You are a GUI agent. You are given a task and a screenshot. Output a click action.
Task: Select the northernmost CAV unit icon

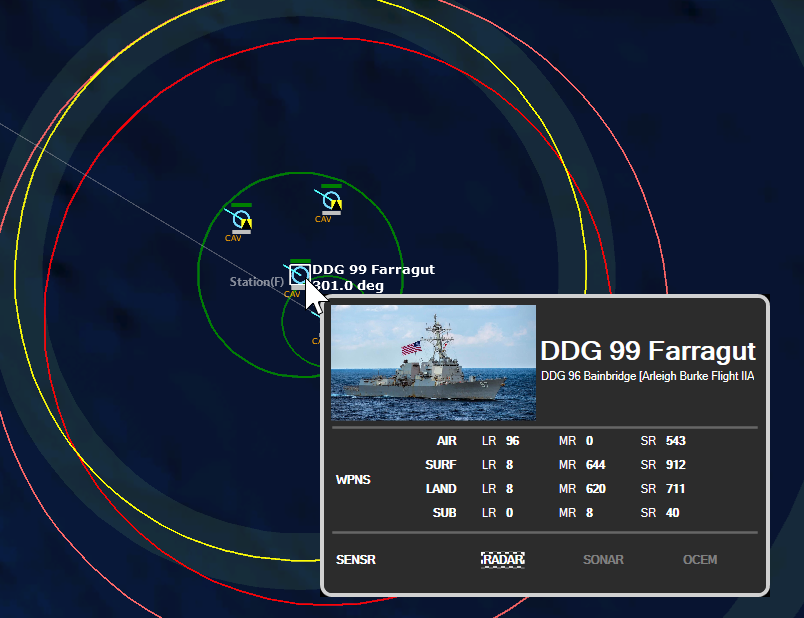point(331,200)
